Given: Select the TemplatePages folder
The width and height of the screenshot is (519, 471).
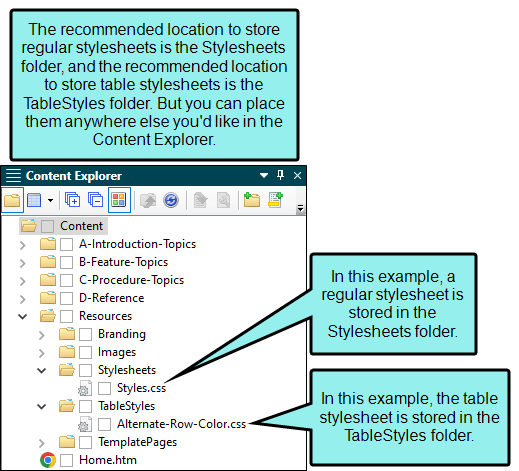Looking at the screenshot, I should (137, 442).
